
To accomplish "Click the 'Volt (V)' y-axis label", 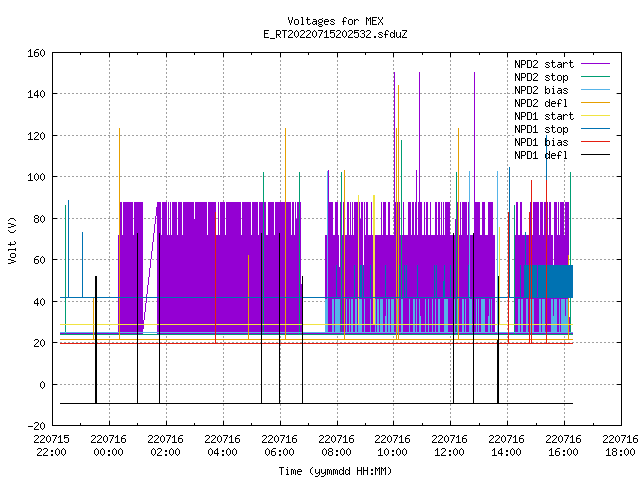I will (x=13, y=240).
